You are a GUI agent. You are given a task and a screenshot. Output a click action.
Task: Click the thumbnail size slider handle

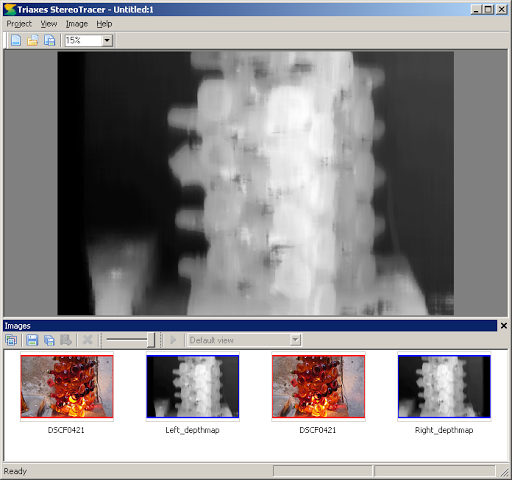(x=151, y=340)
